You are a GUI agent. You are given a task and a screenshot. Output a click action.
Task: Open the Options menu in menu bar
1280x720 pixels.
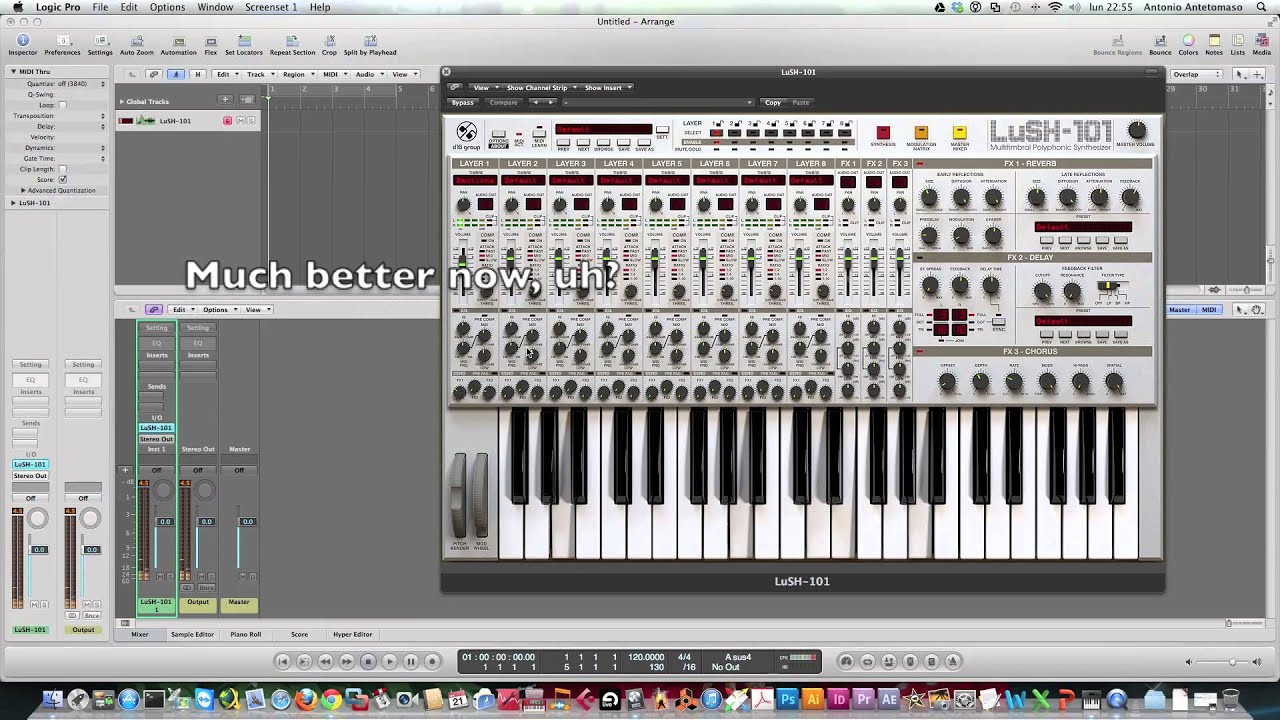(x=167, y=7)
